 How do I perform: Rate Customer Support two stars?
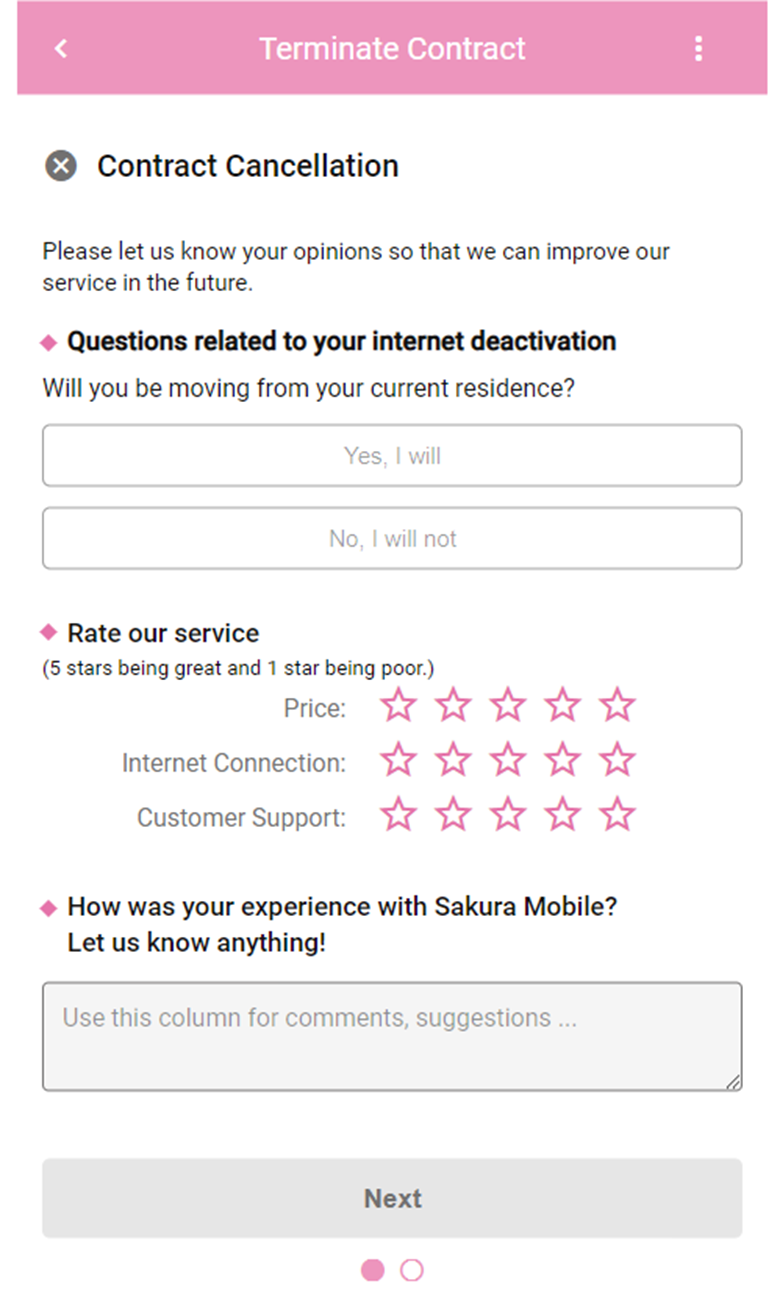pyautogui.click(x=454, y=815)
